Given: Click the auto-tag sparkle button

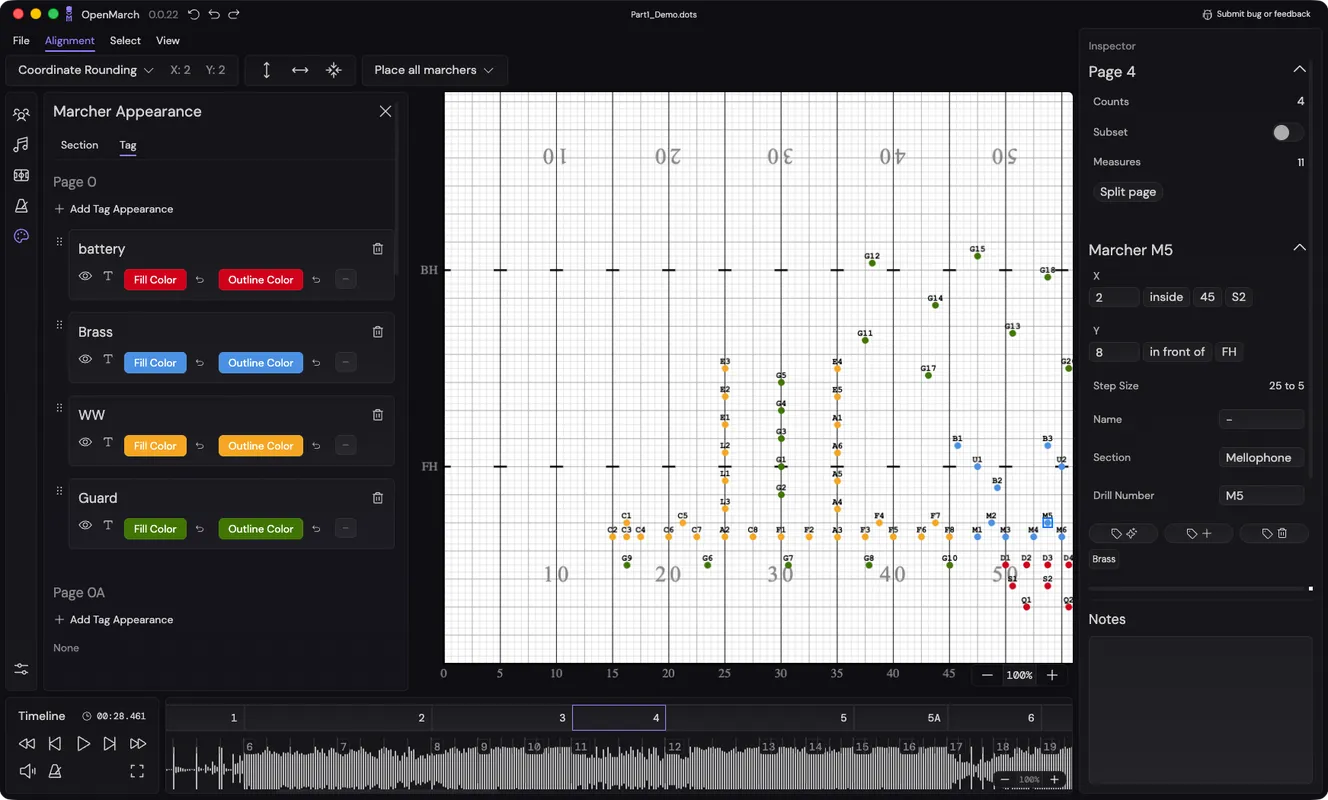Looking at the screenshot, I should (1123, 534).
